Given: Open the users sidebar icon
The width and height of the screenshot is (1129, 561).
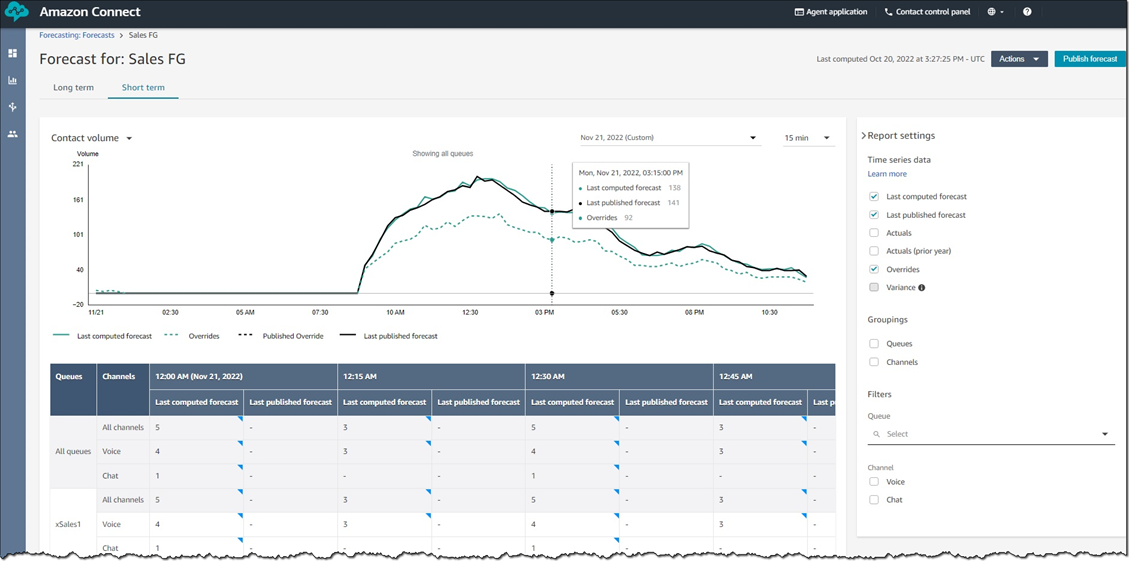Looking at the screenshot, I should (x=12, y=134).
